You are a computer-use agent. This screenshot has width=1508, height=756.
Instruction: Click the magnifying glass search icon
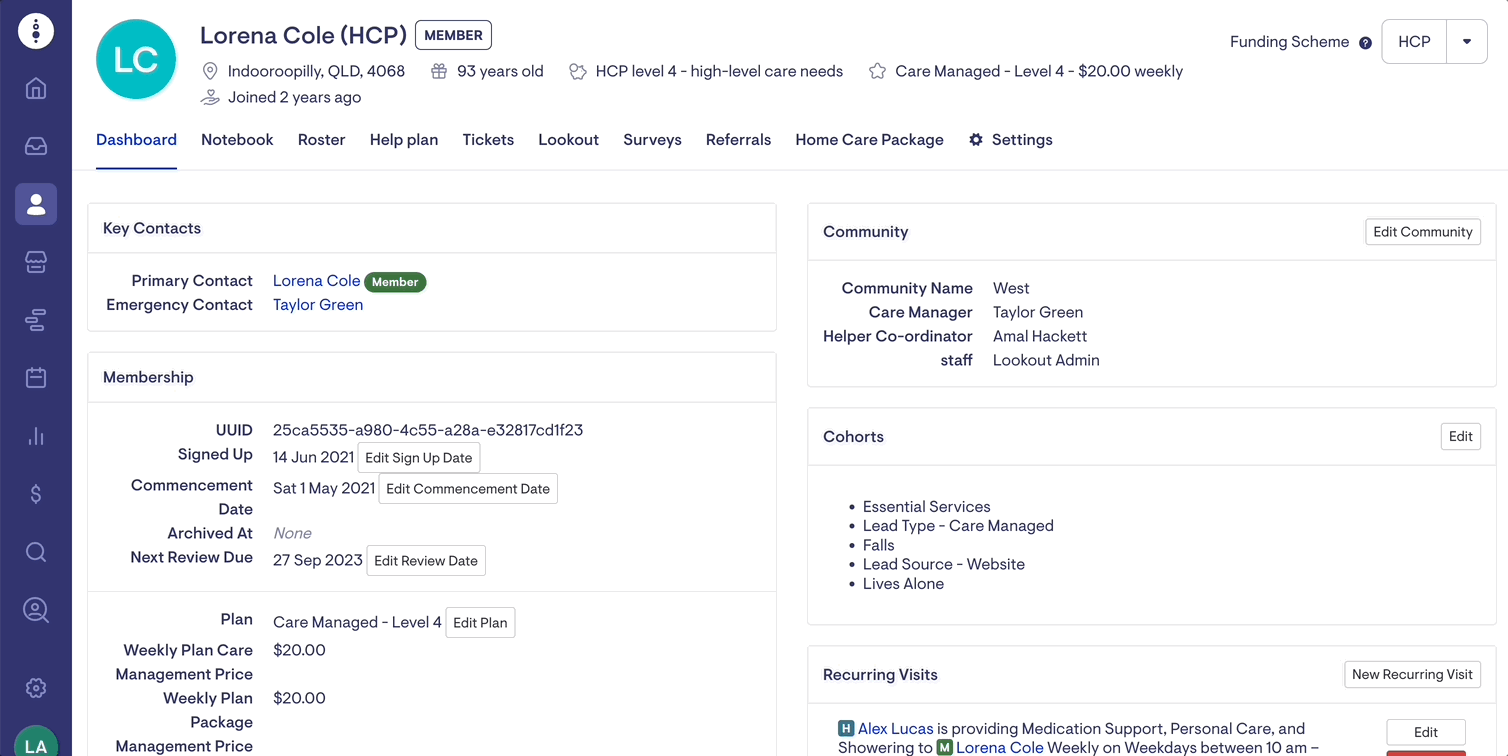coord(36,552)
